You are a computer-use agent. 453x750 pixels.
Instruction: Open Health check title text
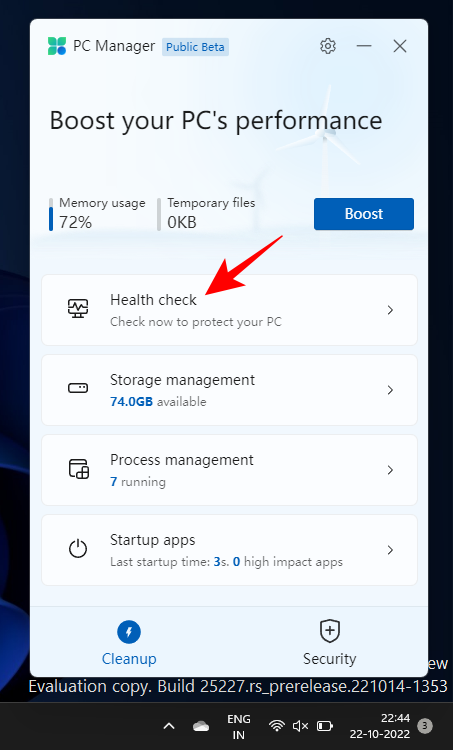click(x=153, y=300)
